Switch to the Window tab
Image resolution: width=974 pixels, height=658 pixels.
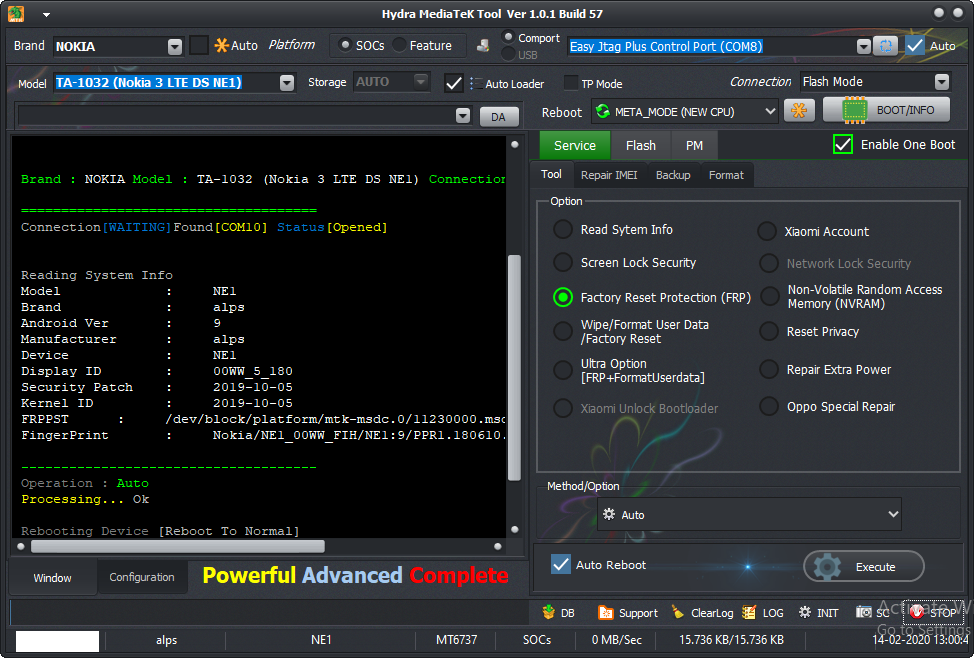(x=52, y=578)
